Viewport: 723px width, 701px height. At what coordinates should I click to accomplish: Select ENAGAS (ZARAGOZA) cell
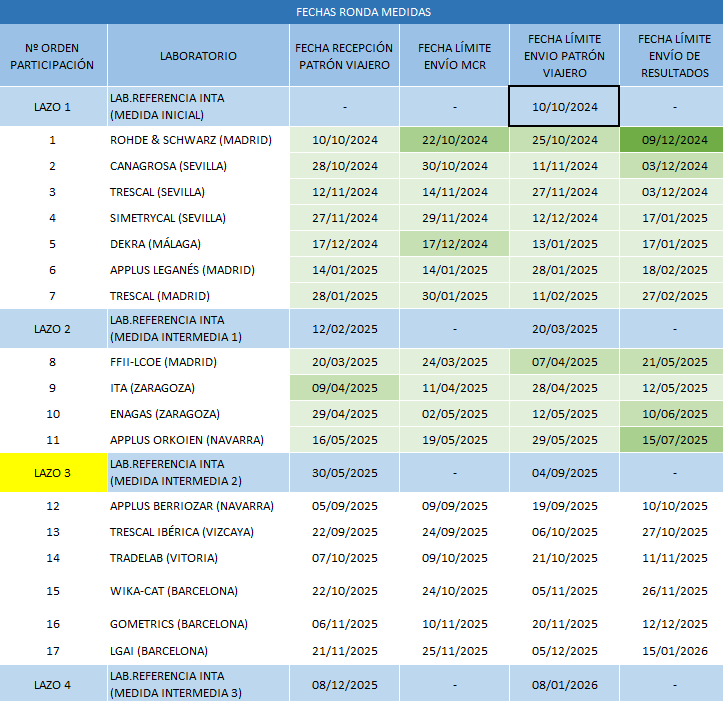coord(198,414)
